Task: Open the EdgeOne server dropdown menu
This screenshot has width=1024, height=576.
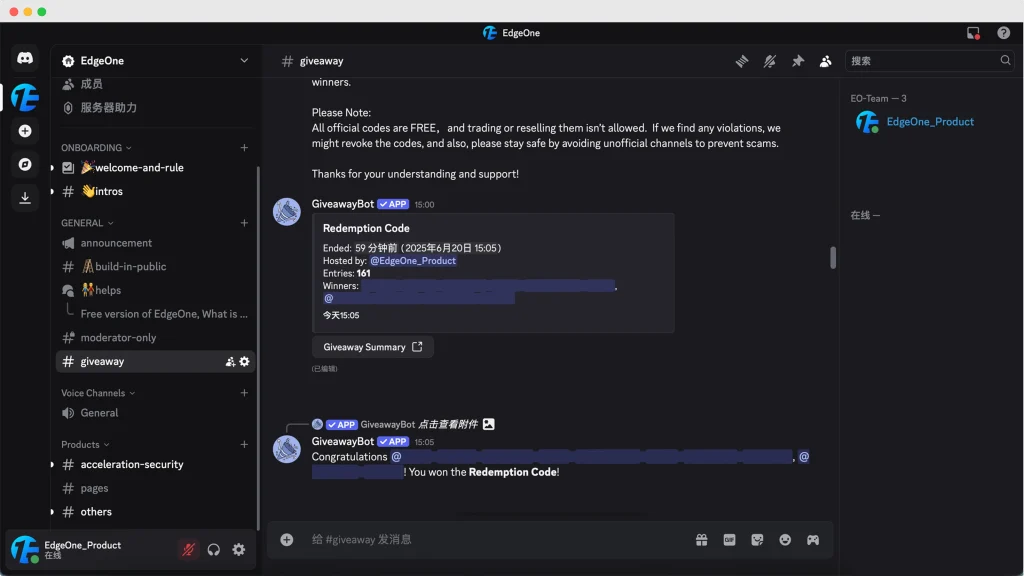Action: 244,61
